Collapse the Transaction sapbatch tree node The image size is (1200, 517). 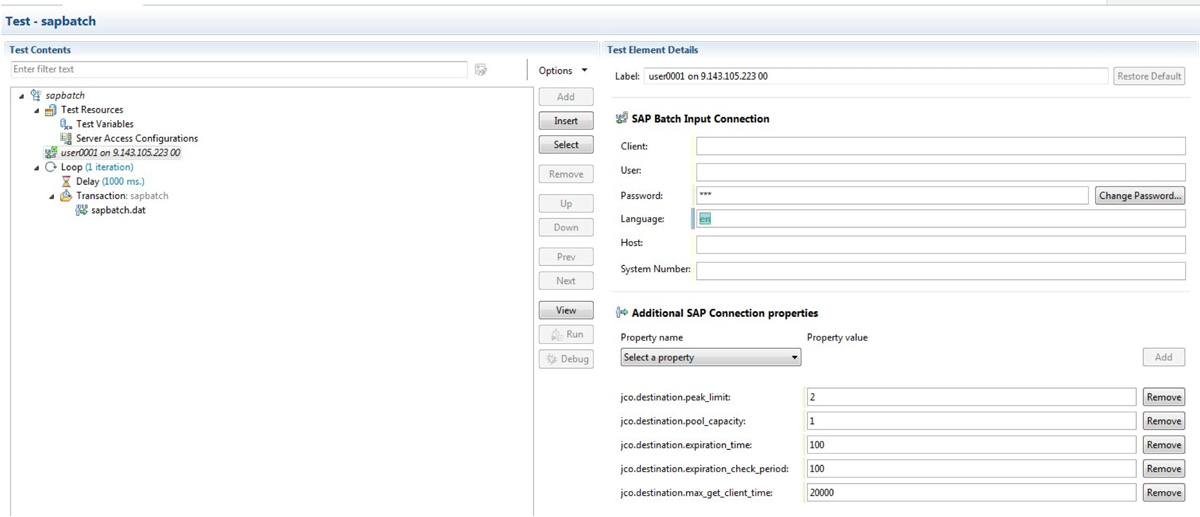click(x=52, y=196)
